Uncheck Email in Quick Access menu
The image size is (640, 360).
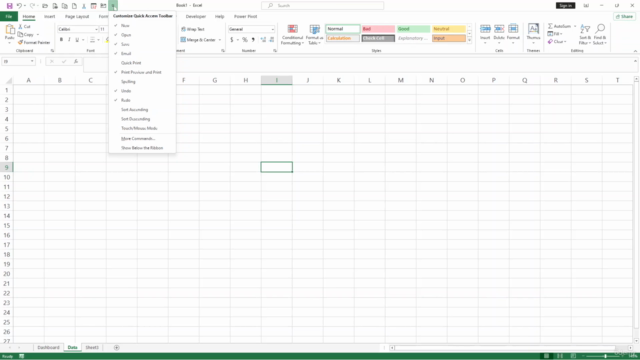[142, 53]
